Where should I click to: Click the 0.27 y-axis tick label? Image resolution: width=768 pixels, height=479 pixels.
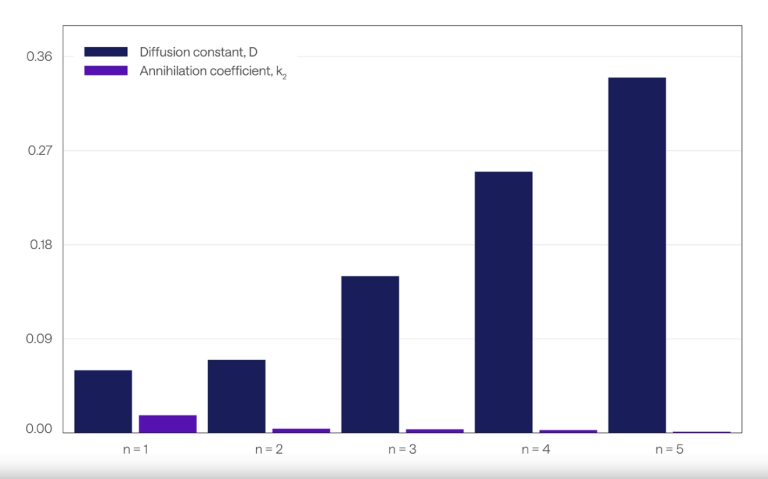40,150
